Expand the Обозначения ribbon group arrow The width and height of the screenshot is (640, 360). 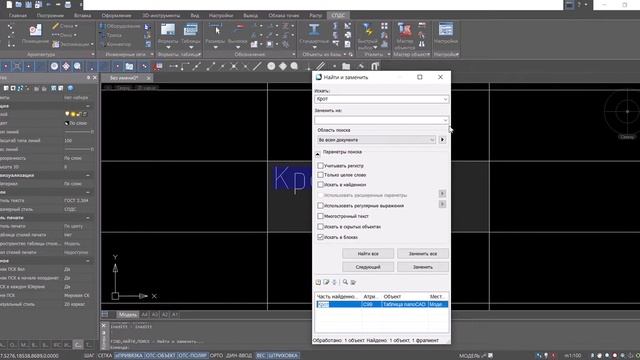tap(293, 54)
